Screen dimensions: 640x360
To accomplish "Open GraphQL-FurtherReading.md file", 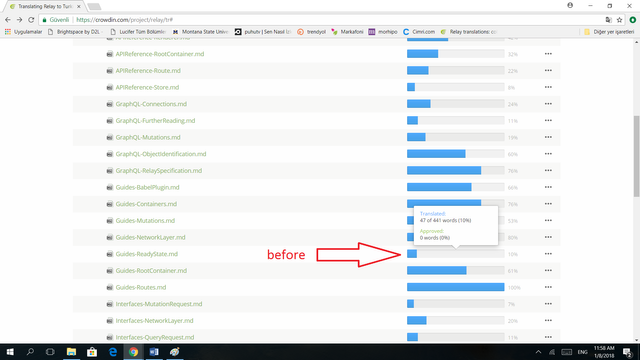I will [x=155, y=121].
